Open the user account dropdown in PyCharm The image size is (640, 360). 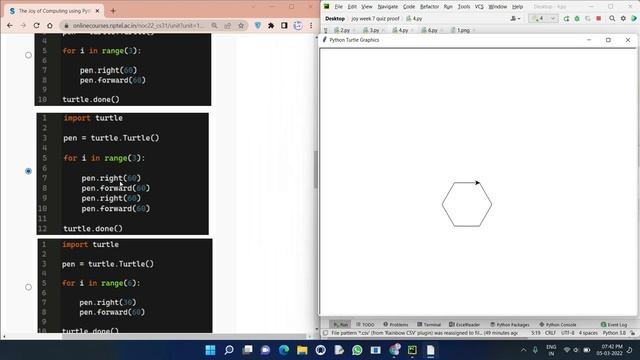click(x=515, y=18)
